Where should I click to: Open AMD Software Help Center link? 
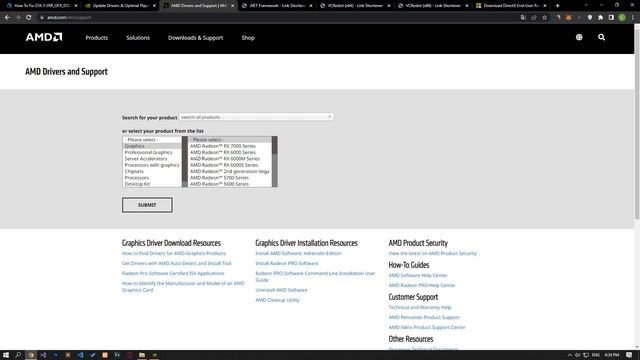tap(418, 276)
